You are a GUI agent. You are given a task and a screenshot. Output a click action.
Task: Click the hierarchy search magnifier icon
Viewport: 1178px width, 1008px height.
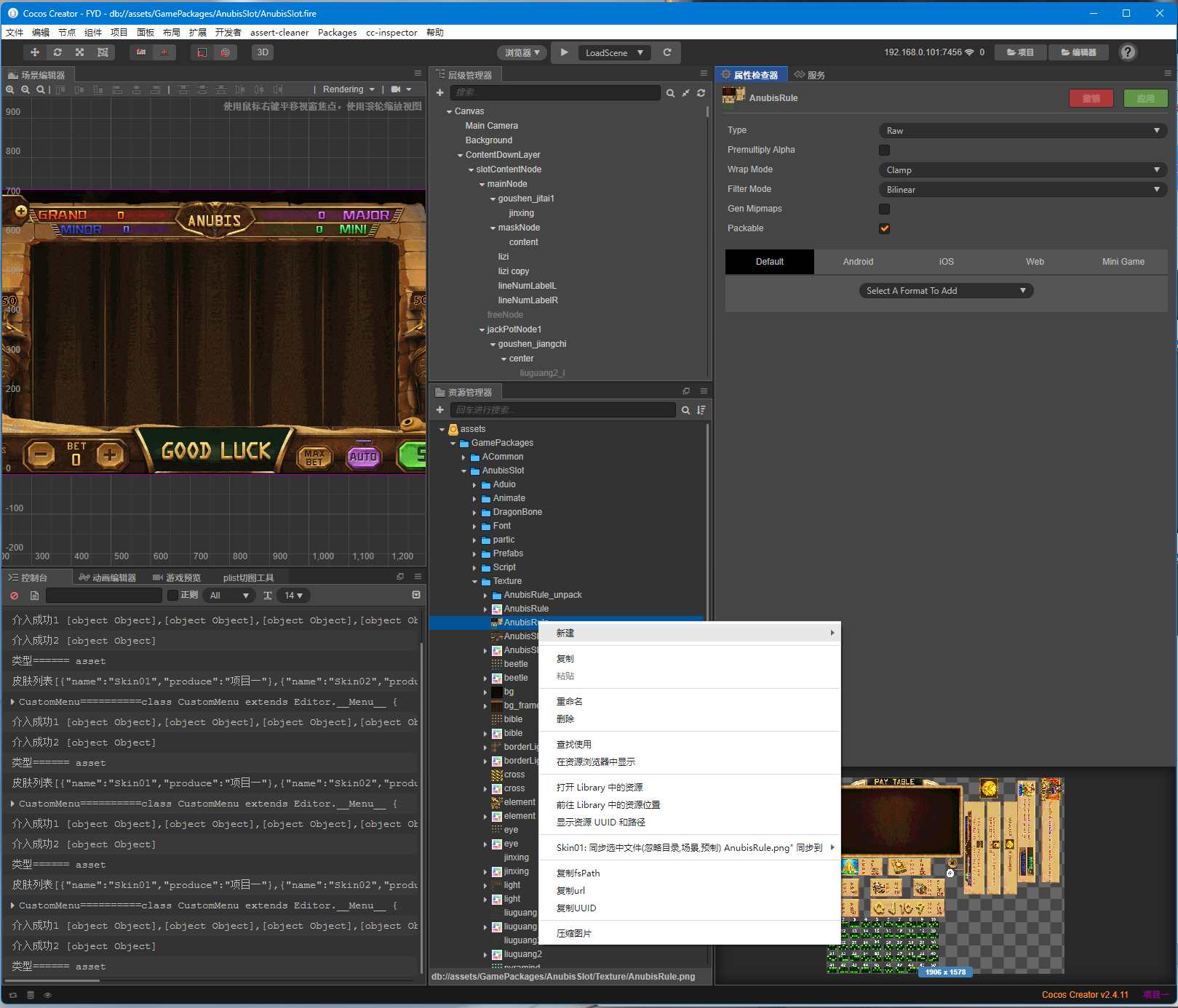tap(670, 93)
